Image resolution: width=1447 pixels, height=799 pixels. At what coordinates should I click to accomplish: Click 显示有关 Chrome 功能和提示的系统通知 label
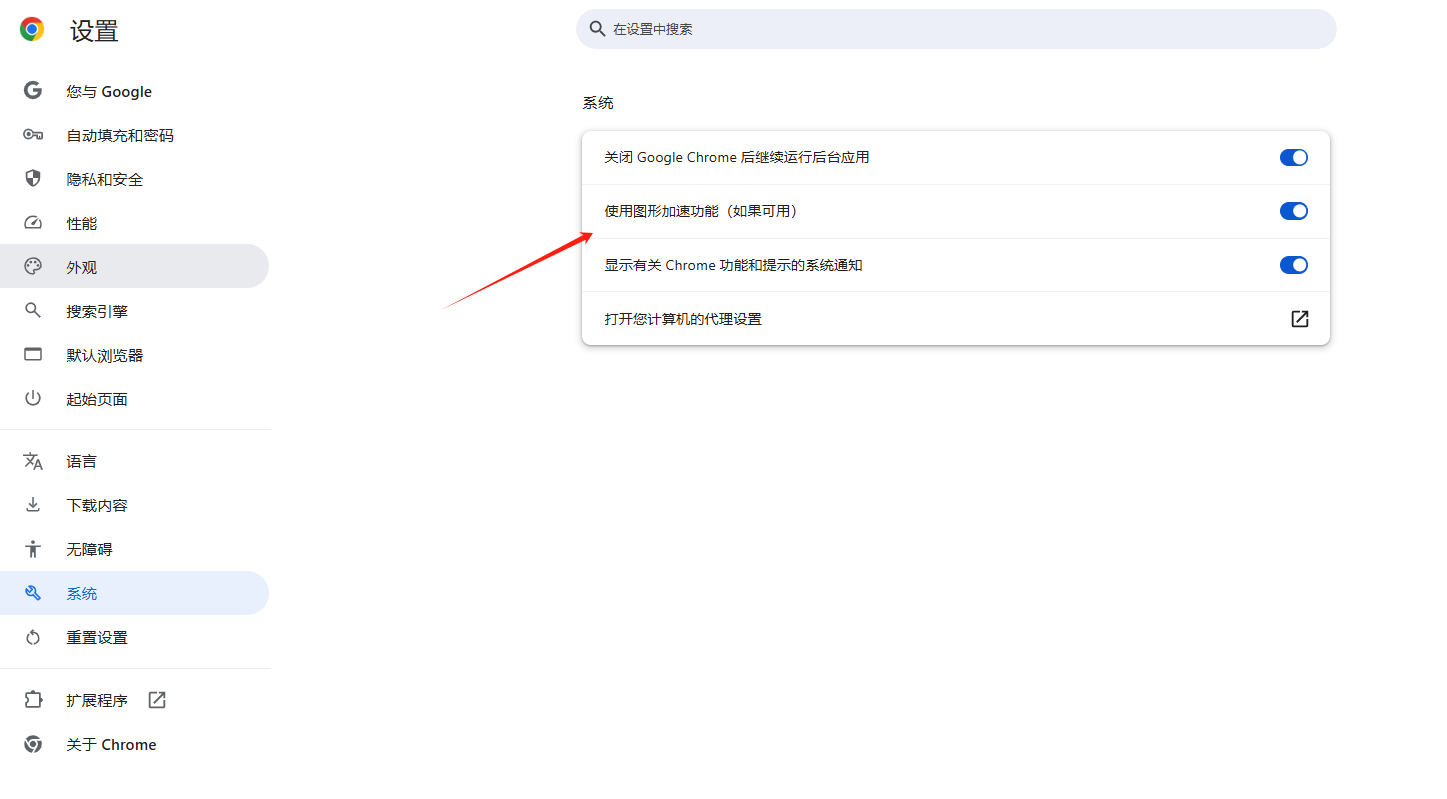[x=733, y=265]
